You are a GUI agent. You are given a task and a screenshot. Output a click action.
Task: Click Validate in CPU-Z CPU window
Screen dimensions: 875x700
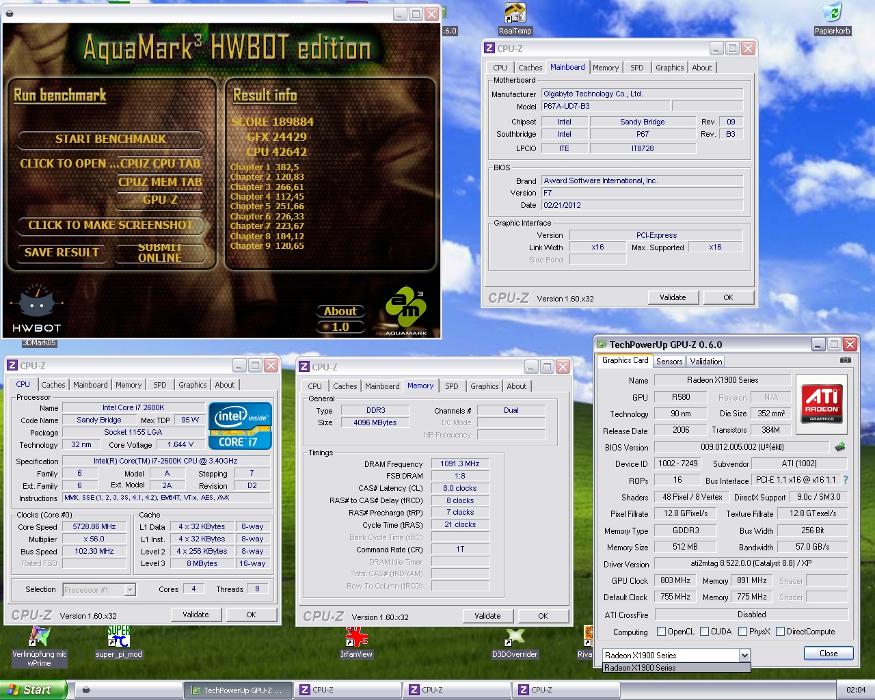pyautogui.click(x=196, y=614)
